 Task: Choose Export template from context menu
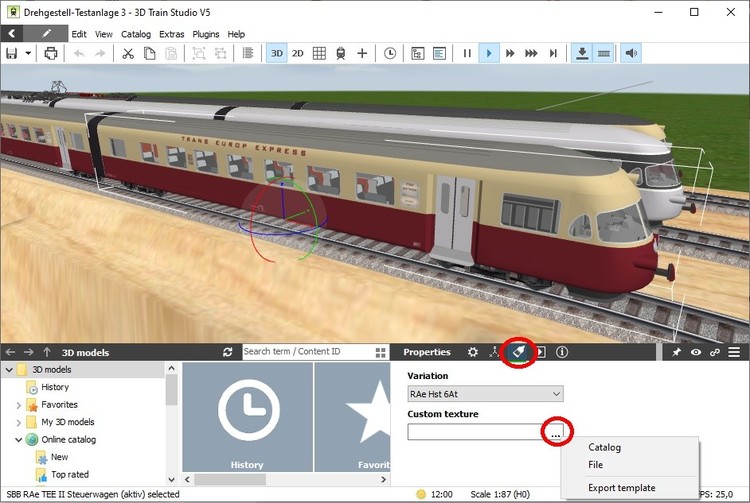[x=622, y=487]
